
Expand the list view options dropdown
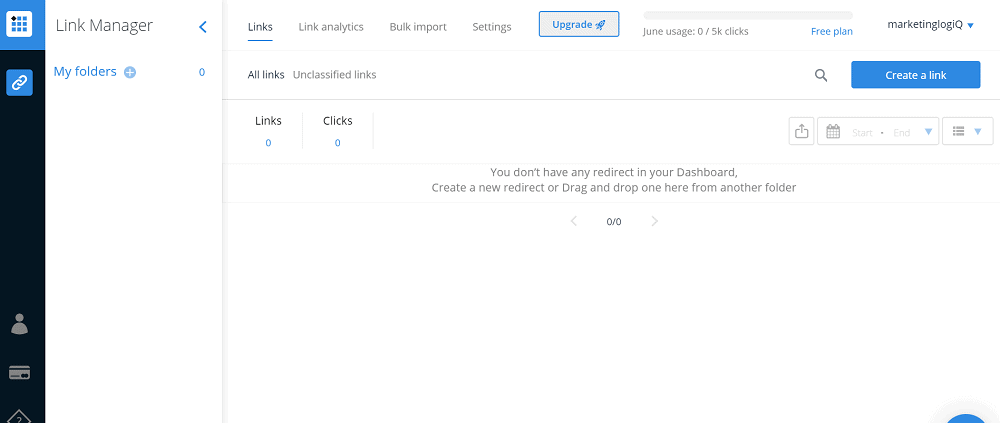pos(967,131)
